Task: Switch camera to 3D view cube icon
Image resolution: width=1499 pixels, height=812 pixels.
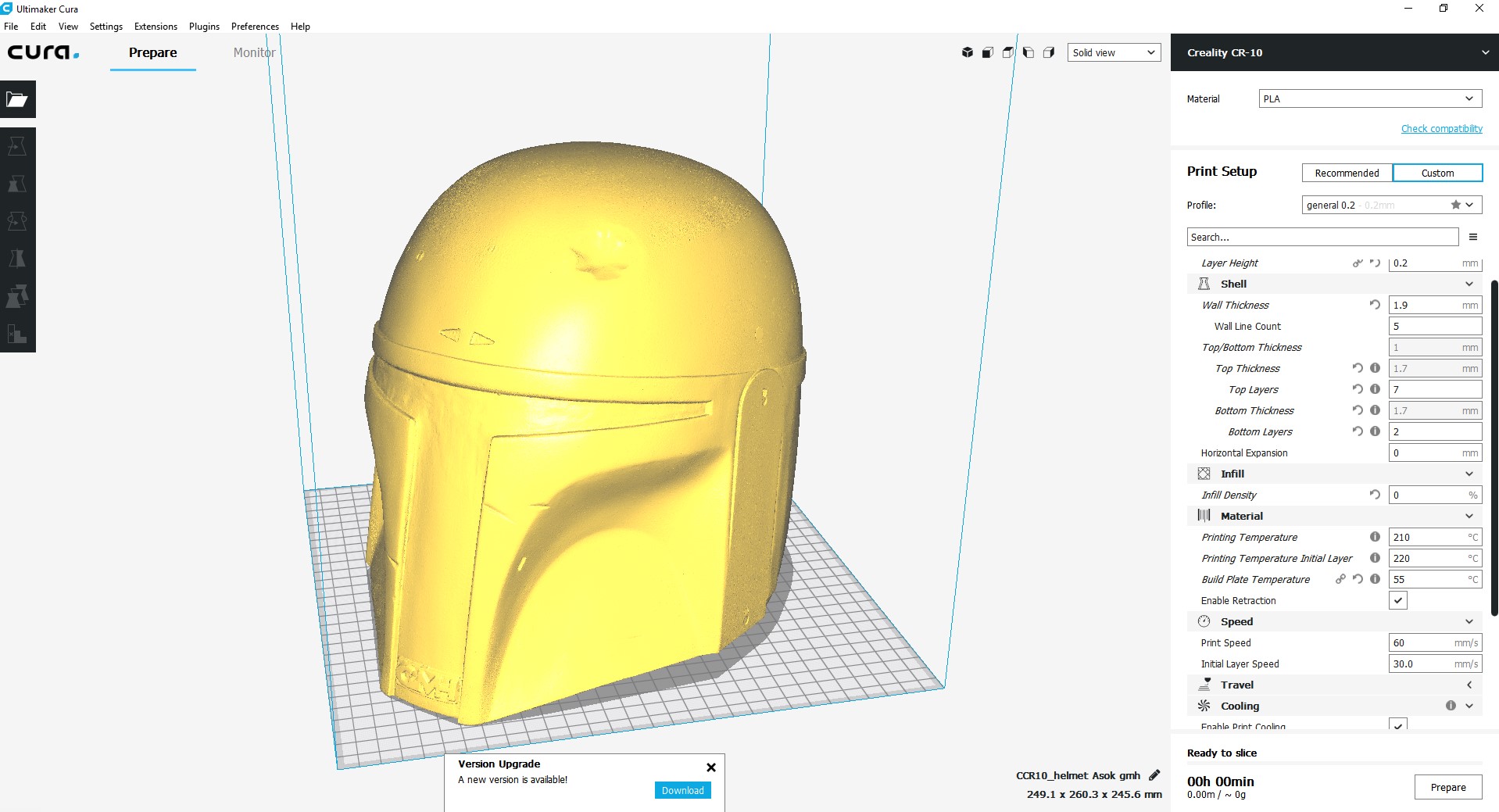Action: point(967,52)
